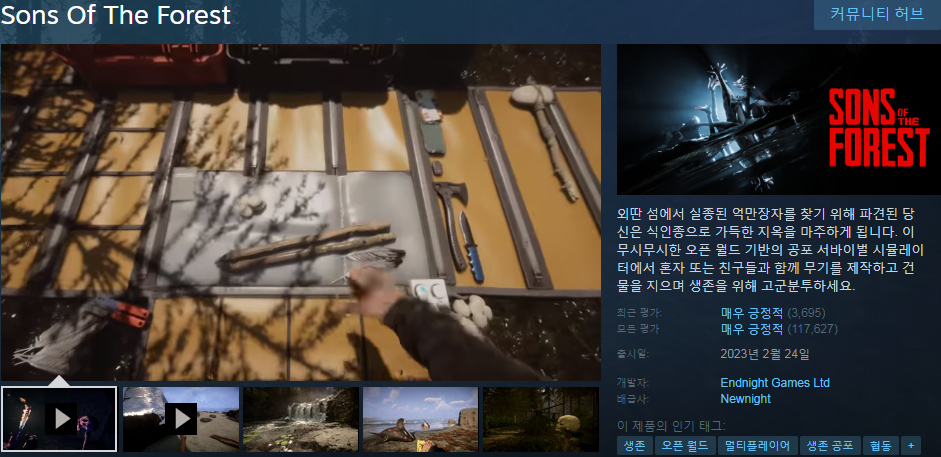The image size is (941, 457).
Task: Play the second beach video thumbnail
Action: [x=181, y=419]
